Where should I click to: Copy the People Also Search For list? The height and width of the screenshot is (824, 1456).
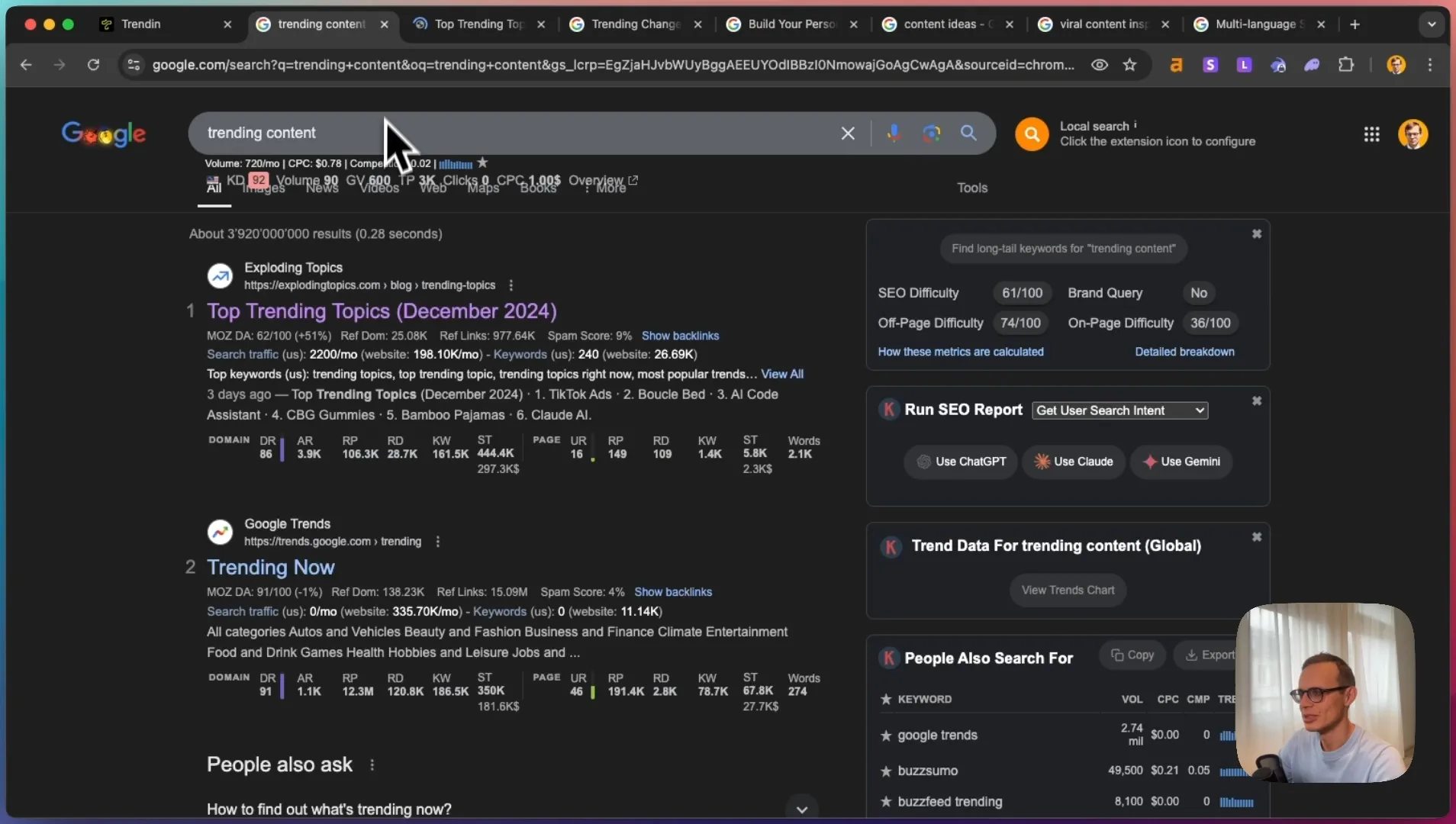[x=1132, y=655]
